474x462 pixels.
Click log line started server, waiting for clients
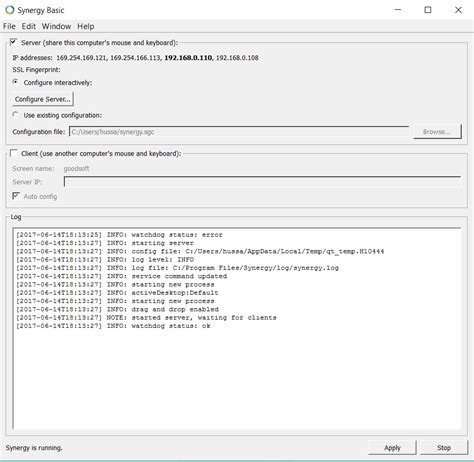tap(146, 318)
